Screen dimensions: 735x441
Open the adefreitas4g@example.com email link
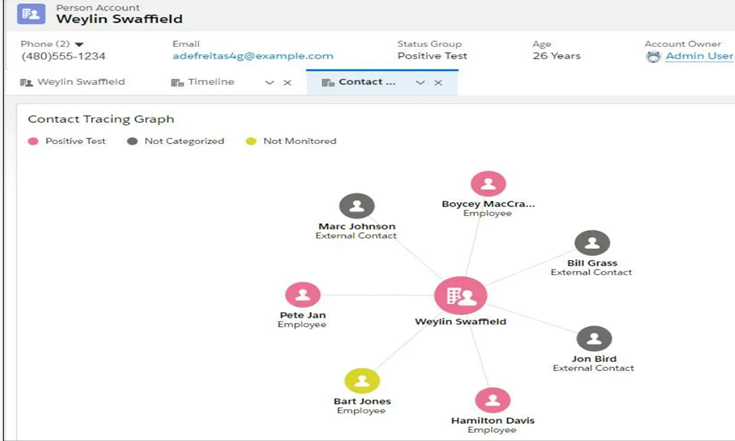pyautogui.click(x=252, y=57)
